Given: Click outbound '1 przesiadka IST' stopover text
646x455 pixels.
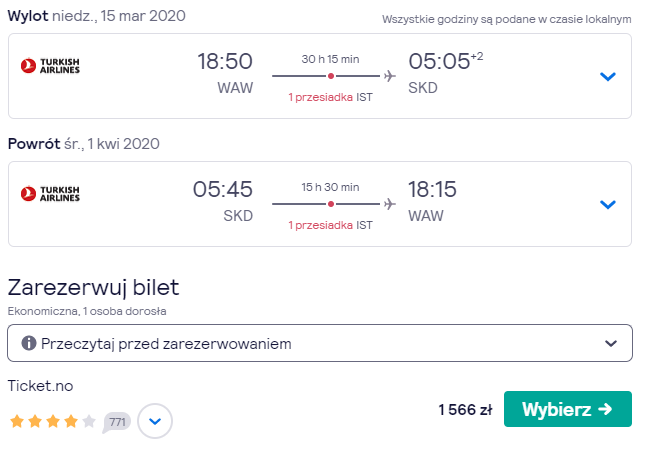Looking at the screenshot, I should tap(330, 97).
